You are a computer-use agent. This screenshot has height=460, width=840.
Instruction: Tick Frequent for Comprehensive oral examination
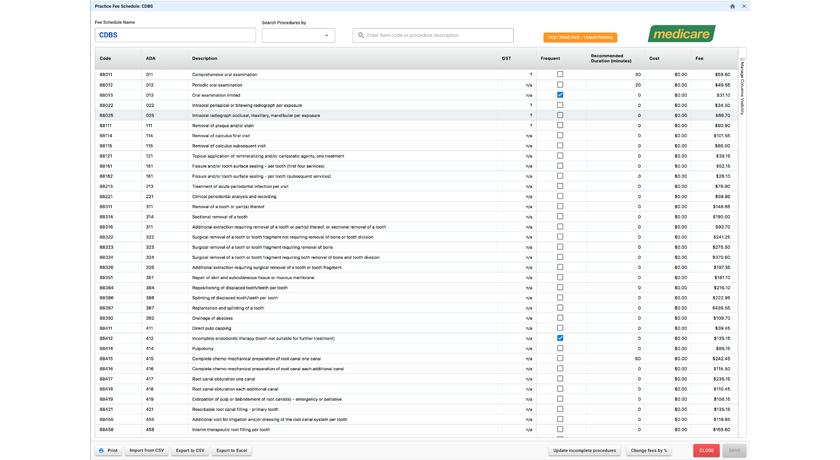click(560, 74)
